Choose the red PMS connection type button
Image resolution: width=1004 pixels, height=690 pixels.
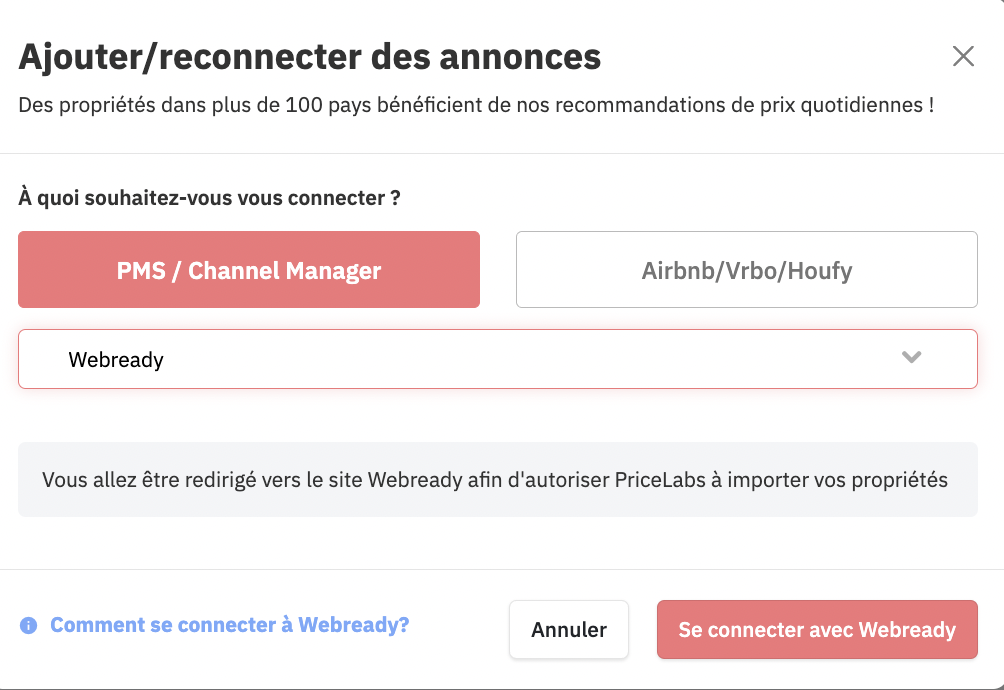[248, 269]
